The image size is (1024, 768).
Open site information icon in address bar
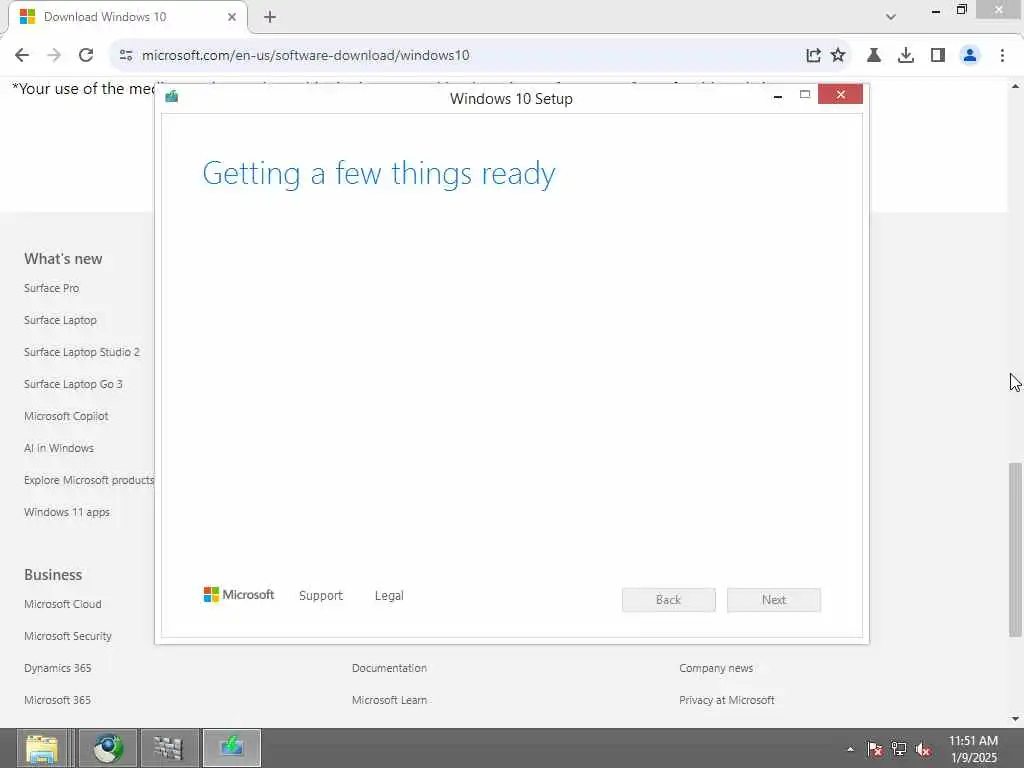click(126, 56)
